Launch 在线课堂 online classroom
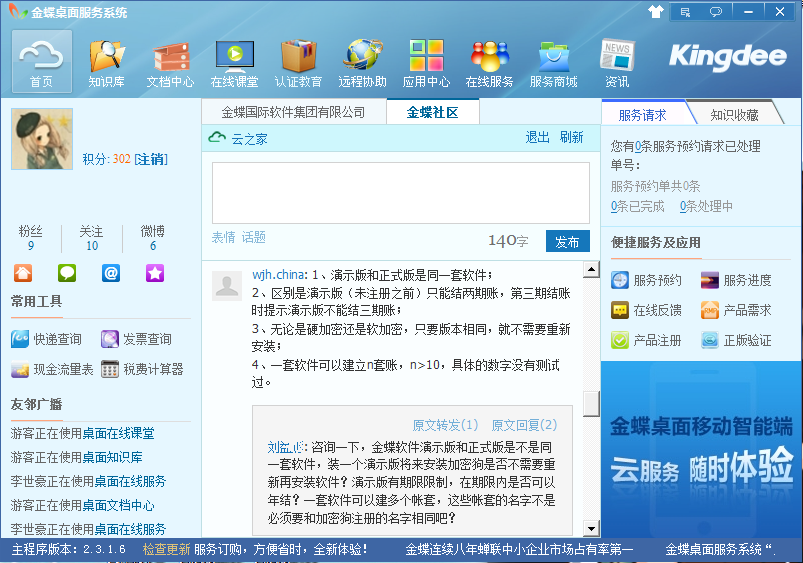803x563 pixels. point(235,63)
